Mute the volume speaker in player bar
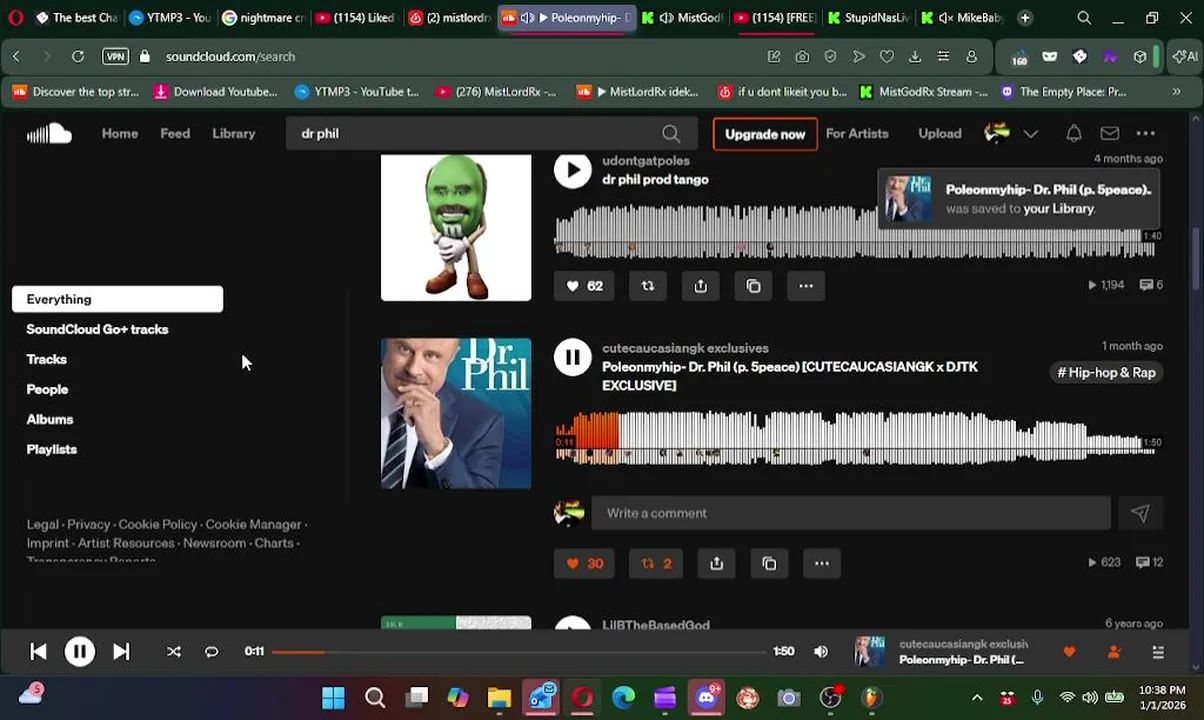Image resolution: width=1204 pixels, height=720 pixels. pos(821,652)
